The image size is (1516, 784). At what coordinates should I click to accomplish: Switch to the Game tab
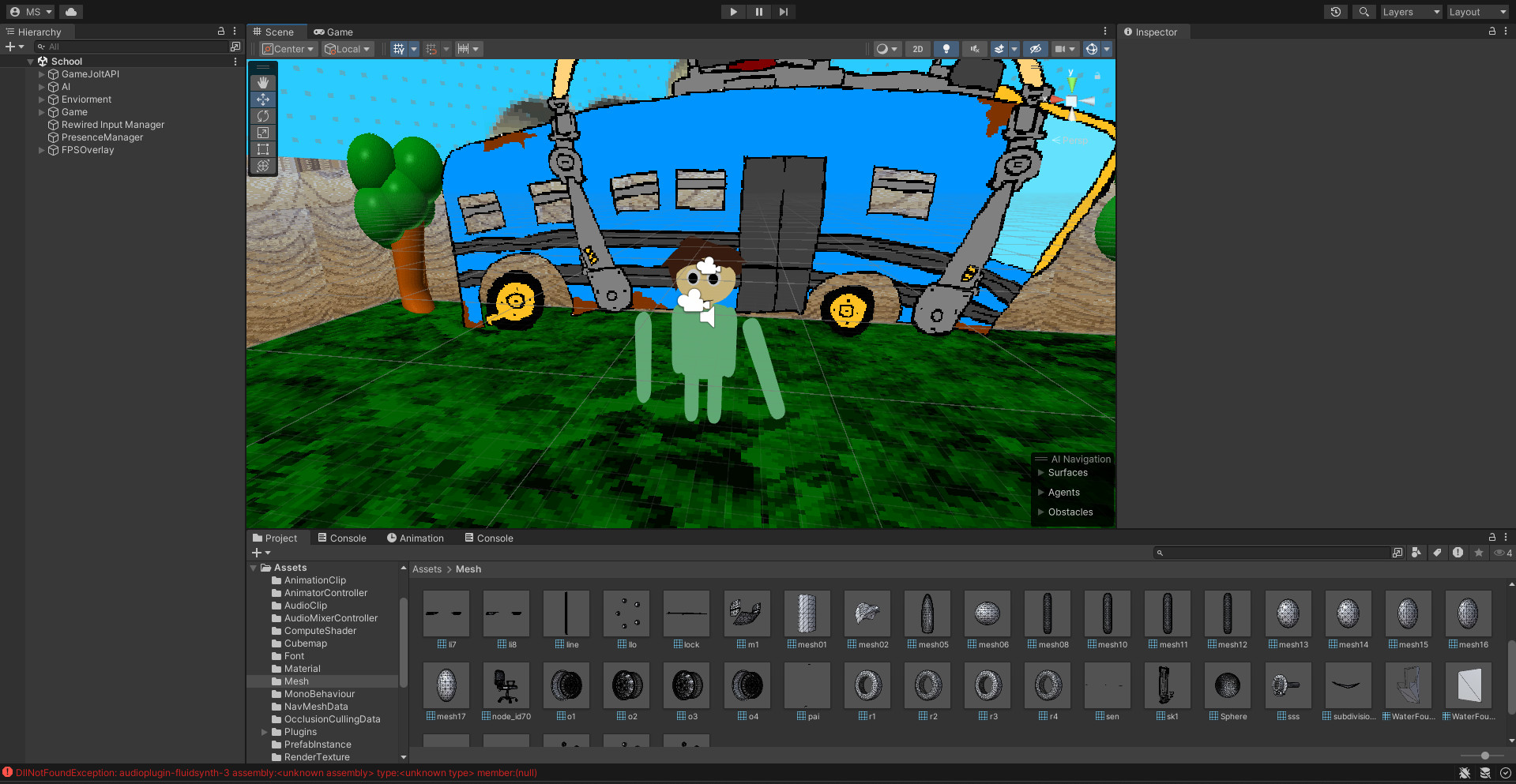(x=333, y=32)
